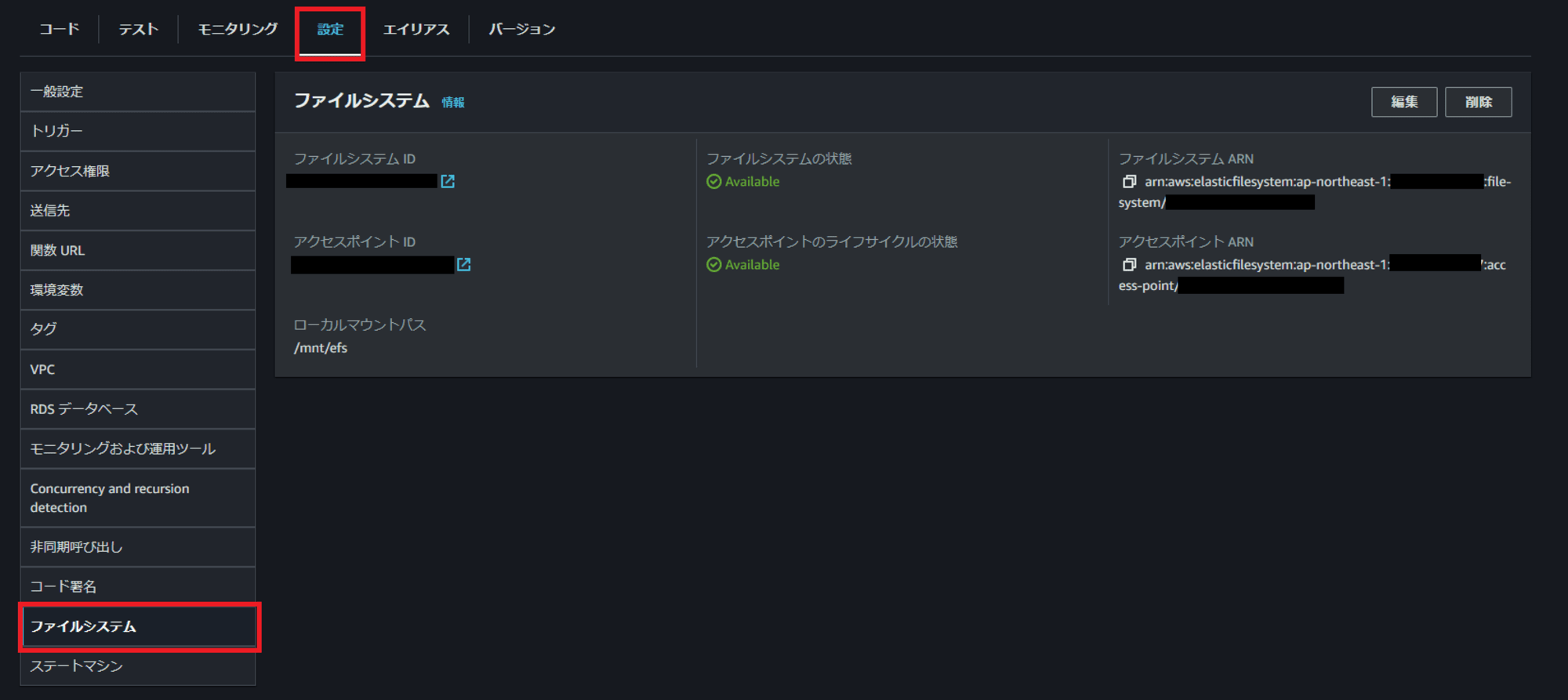Screen dimensions: 1568x700
Task: Select Concurrency and recursion detection item
Action: [x=138, y=498]
